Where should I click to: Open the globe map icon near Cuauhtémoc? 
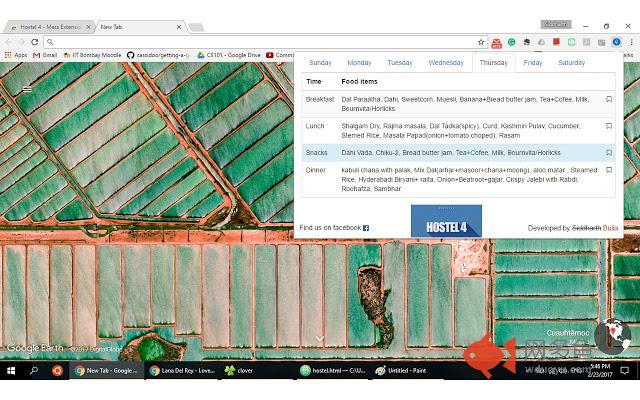tap(613, 336)
